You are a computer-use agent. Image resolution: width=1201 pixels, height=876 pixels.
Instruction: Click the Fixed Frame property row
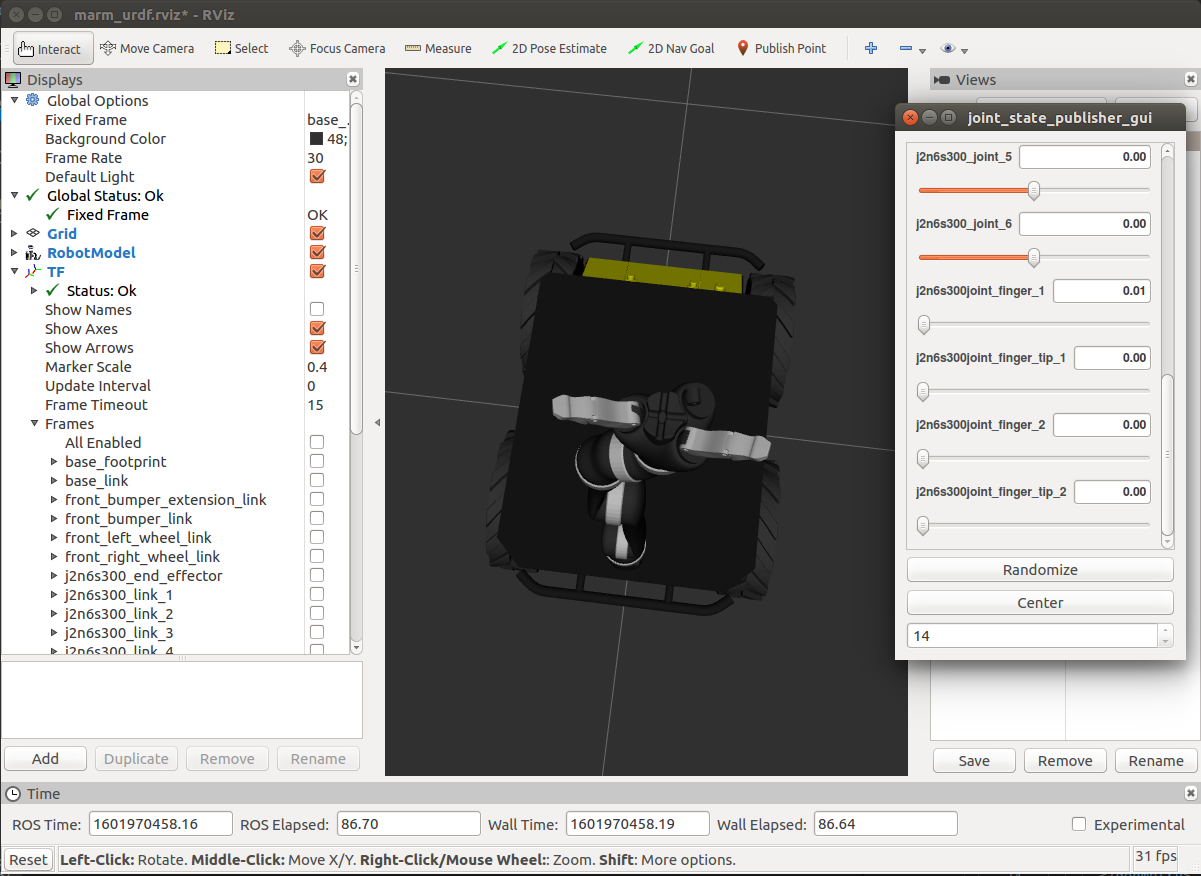tap(176, 120)
